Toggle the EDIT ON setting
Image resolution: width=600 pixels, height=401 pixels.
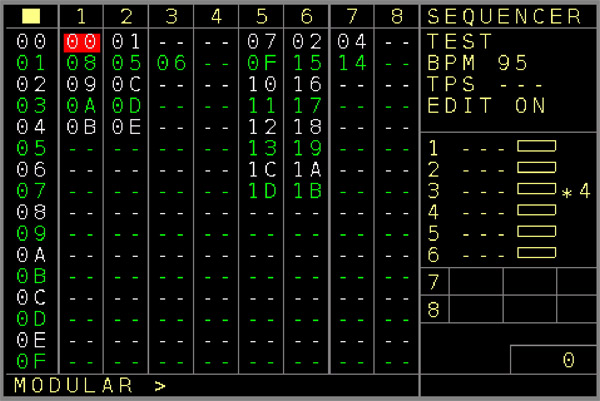pyautogui.click(x=486, y=105)
